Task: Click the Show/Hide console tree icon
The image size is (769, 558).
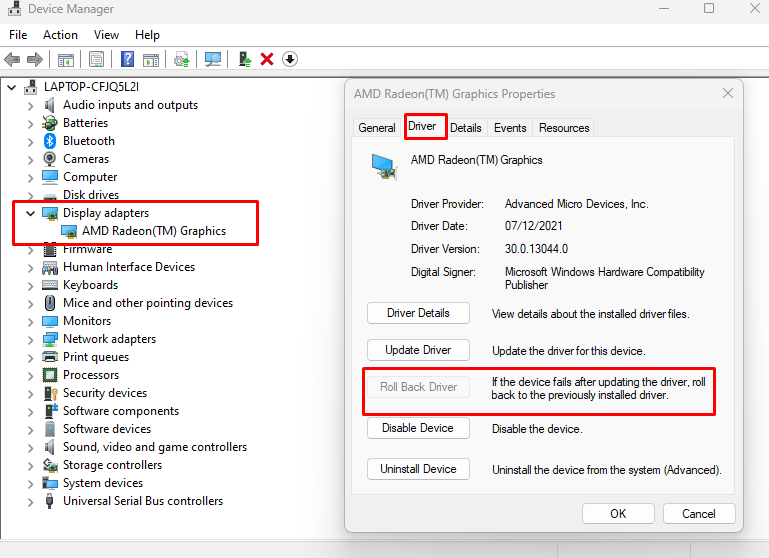Action: click(66, 60)
